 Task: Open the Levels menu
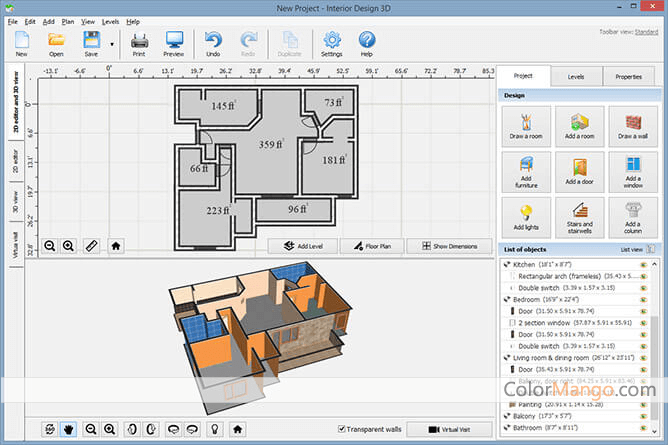[110, 22]
